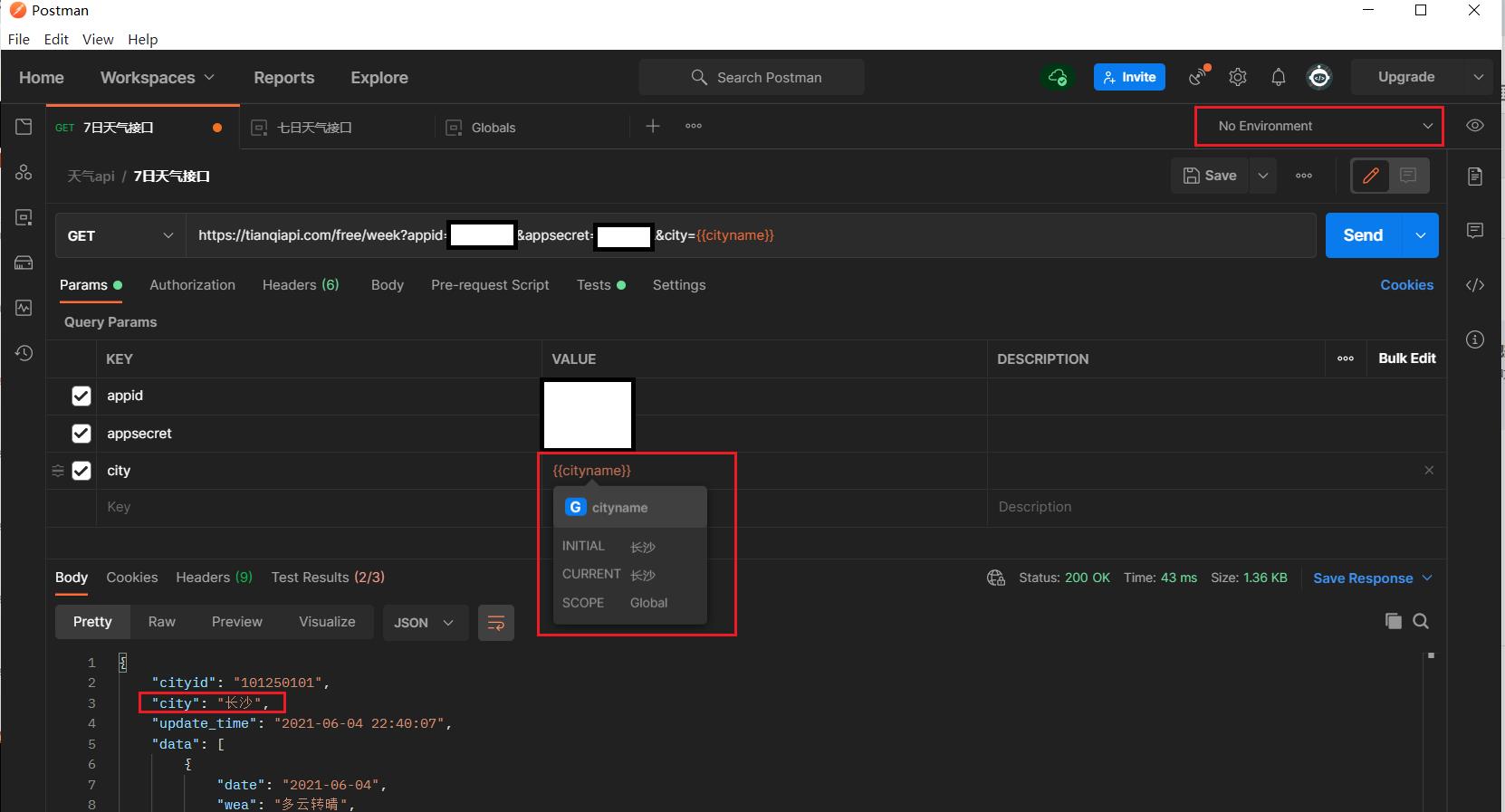Switch to the Authorization tab
The image size is (1505, 812).
192,284
